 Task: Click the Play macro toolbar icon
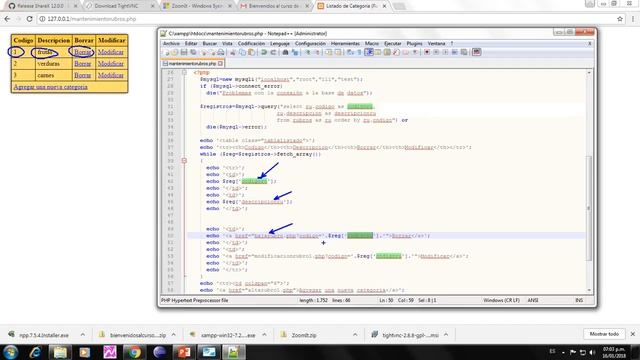(x=446, y=52)
